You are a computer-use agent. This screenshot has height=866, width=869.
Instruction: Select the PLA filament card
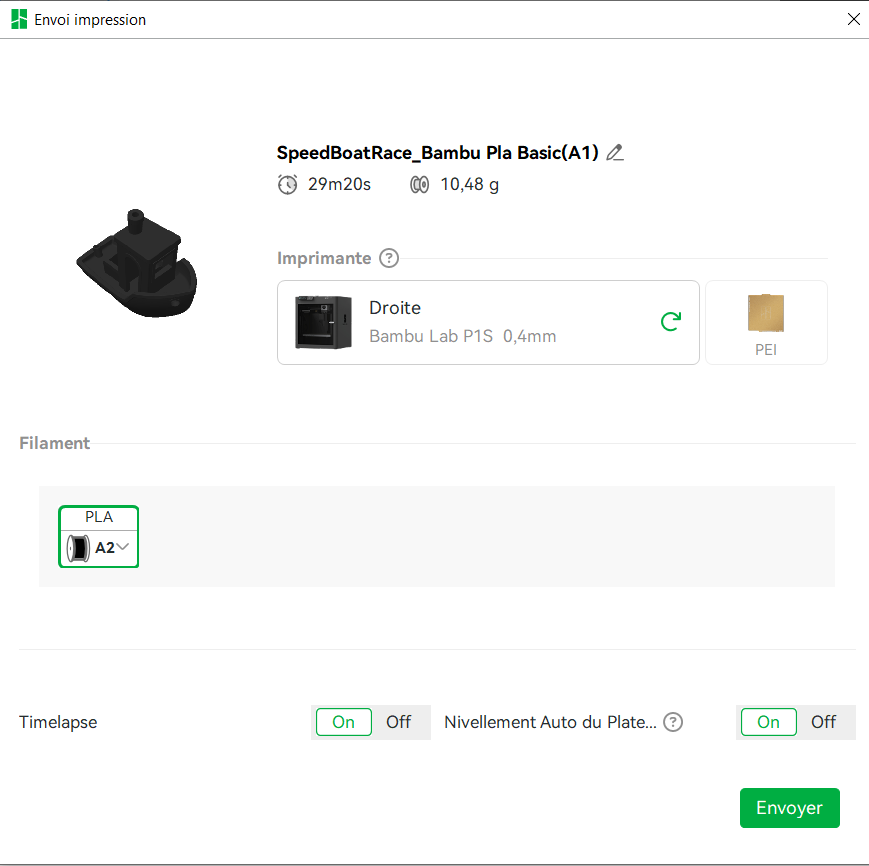point(99,518)
